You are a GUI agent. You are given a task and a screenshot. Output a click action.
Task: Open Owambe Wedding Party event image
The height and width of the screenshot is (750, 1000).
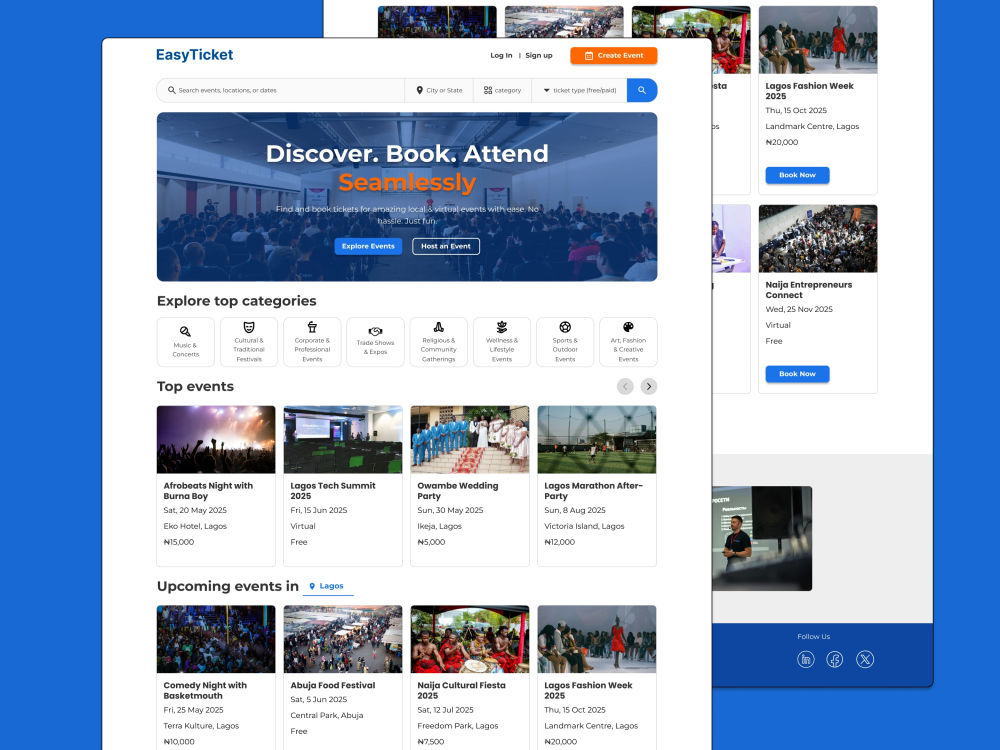470,440
